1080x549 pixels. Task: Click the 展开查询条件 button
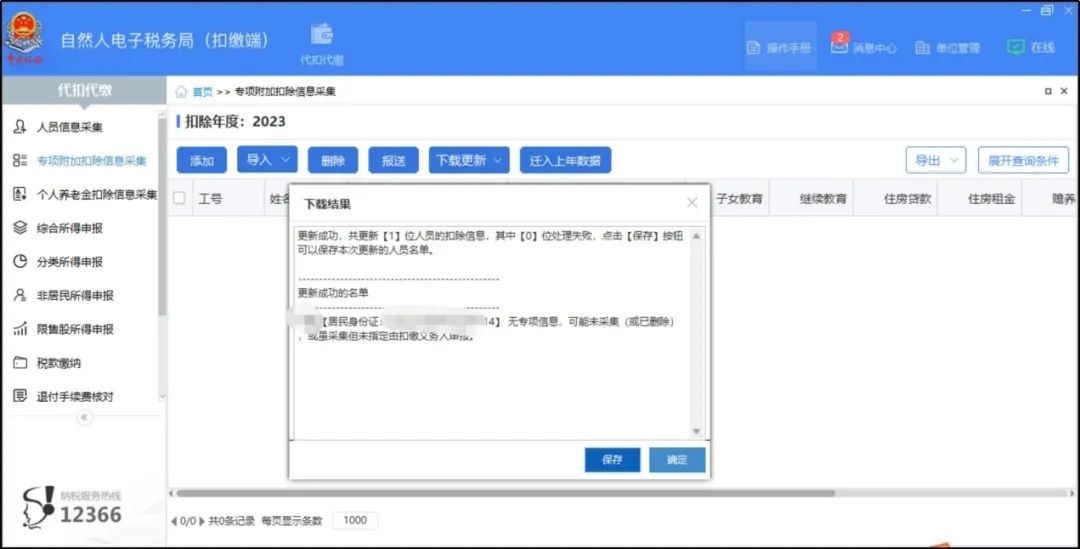1022,160
